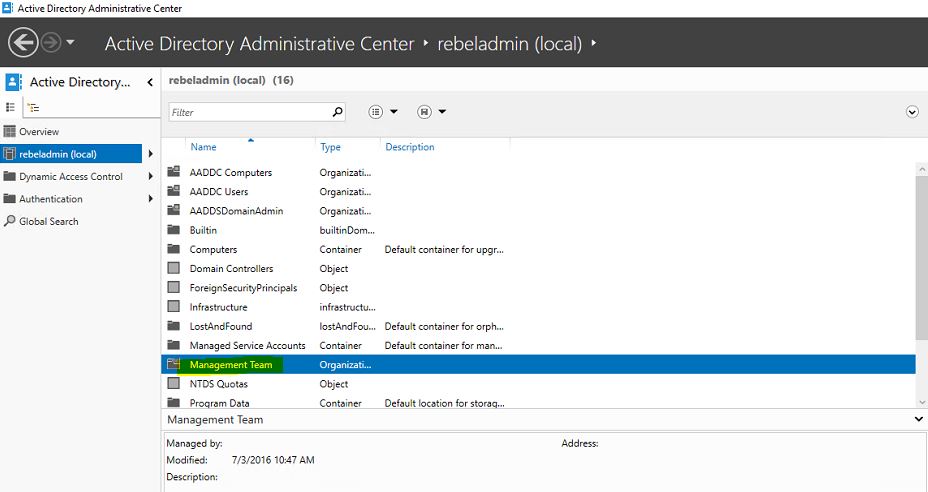The height and width of the screenshot is (492, 928).
Task: Expand Dynamic Access Control submenu arrow
Action: point(150,176)
